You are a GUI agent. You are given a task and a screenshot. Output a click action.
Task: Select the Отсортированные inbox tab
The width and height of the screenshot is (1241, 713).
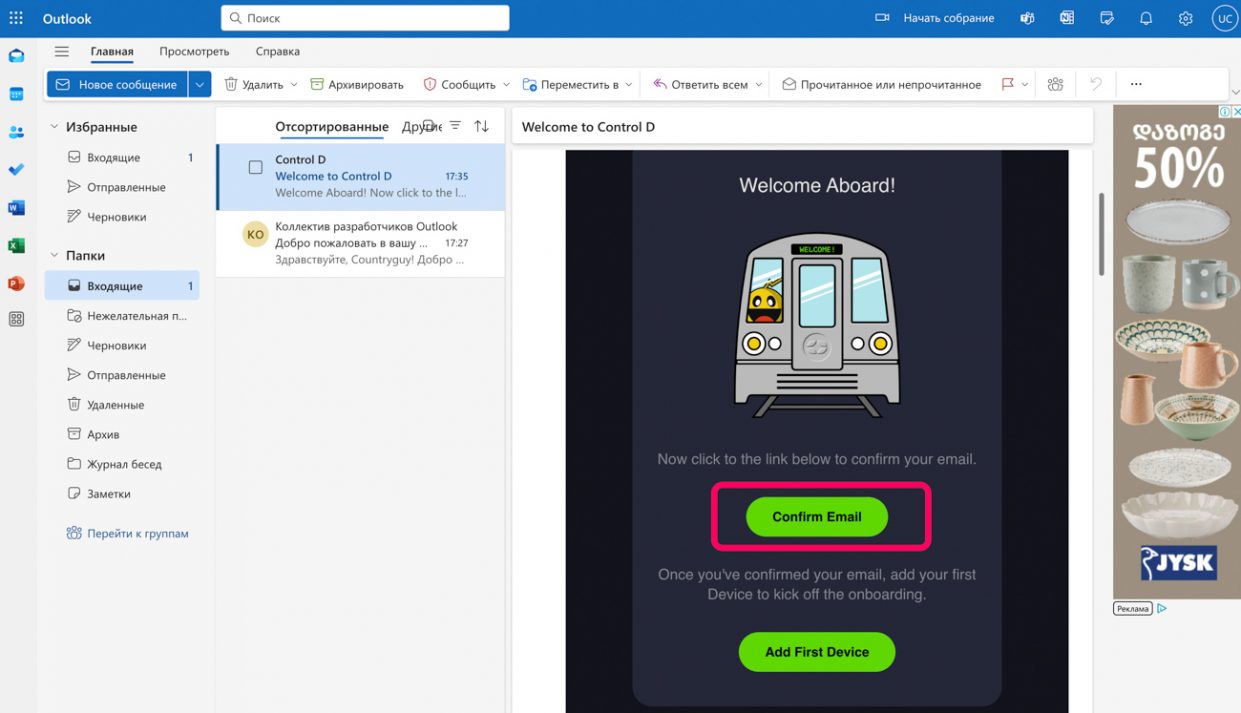click(332, 127)
